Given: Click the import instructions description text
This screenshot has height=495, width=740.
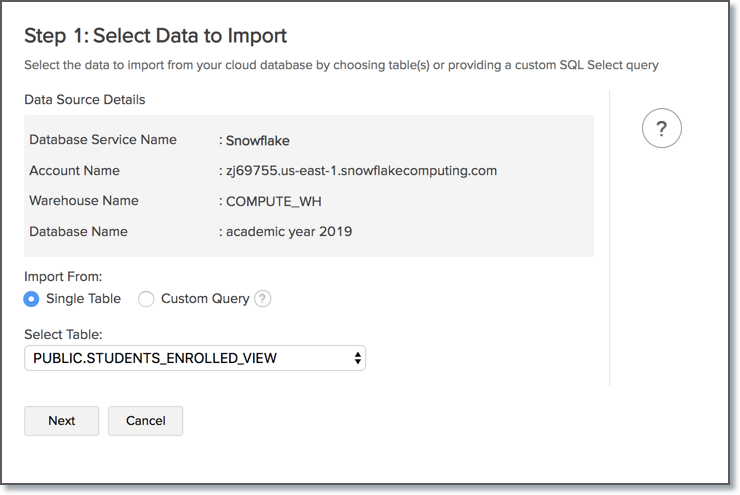Looking at the screenshot, I should (341, 66).
